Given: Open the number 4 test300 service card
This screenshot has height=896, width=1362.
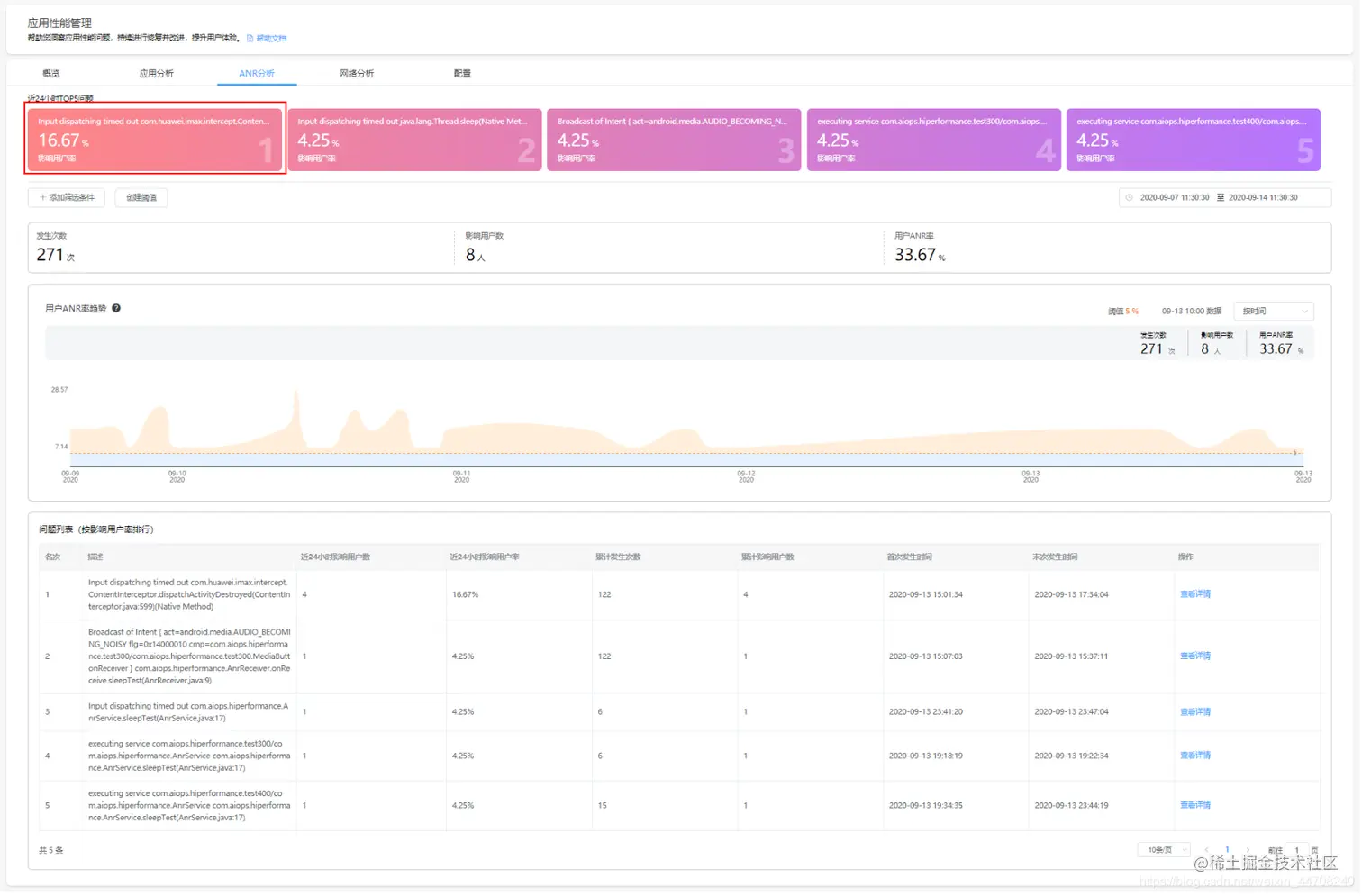Looking at the screenshot, I should click(933, 139).
